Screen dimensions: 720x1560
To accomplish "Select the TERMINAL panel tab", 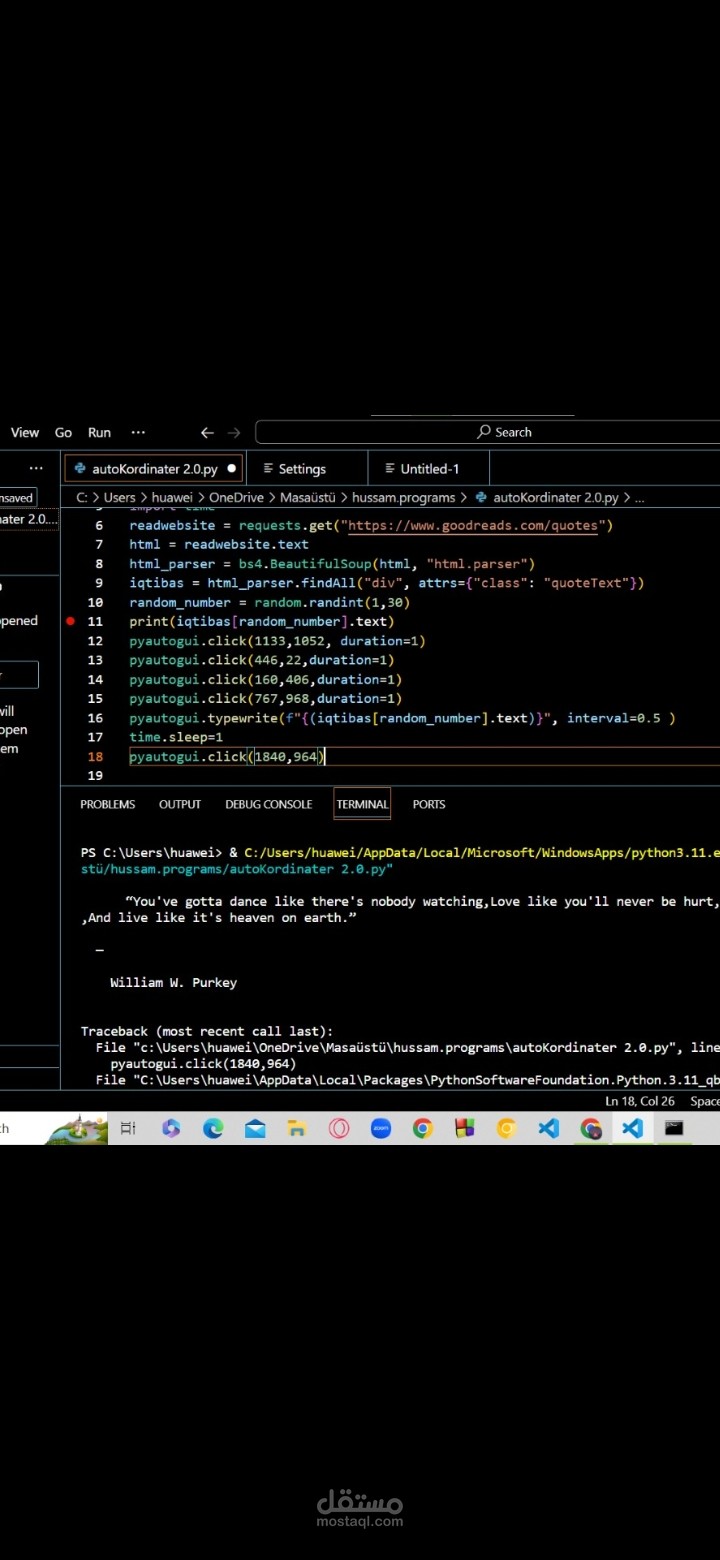I will [362, 804].
